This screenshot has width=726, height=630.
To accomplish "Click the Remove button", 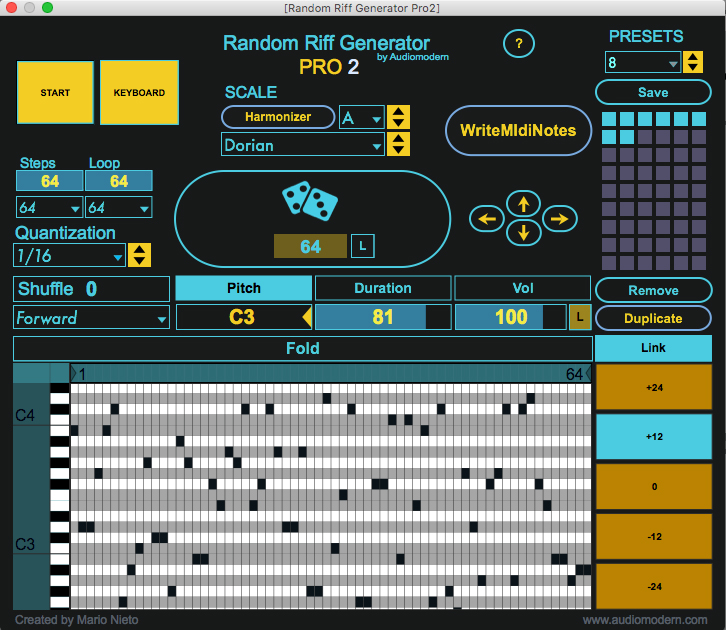I will 653,290.
